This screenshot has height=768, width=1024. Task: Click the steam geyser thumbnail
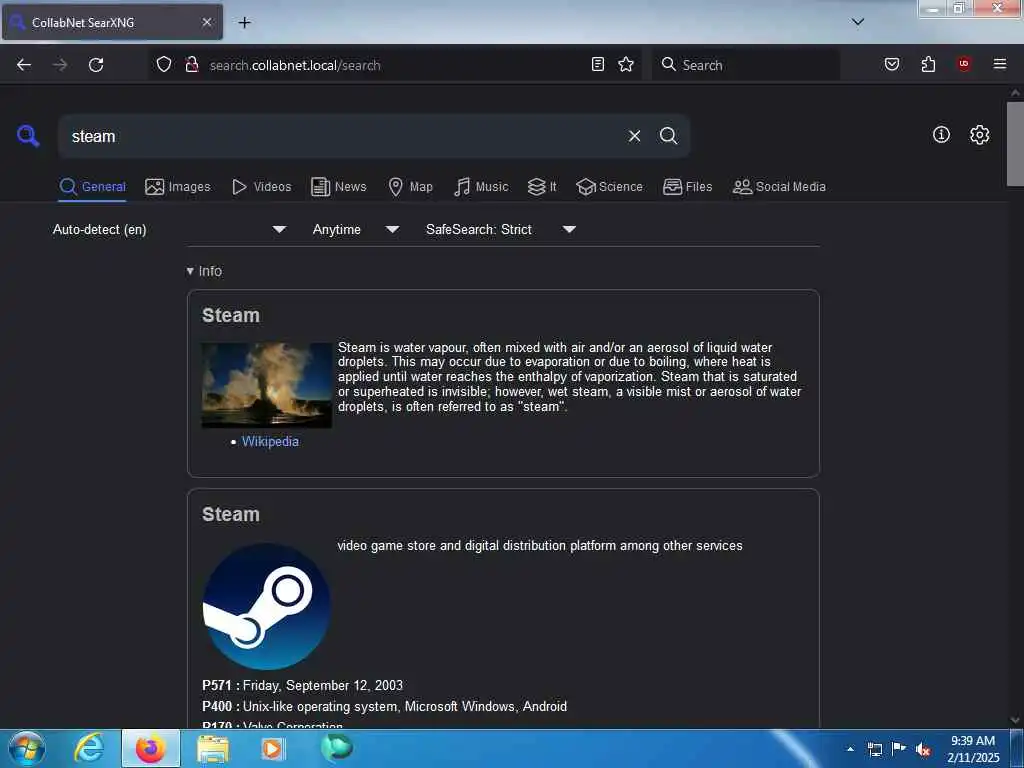pyautogui.click(x=266, y=385)
